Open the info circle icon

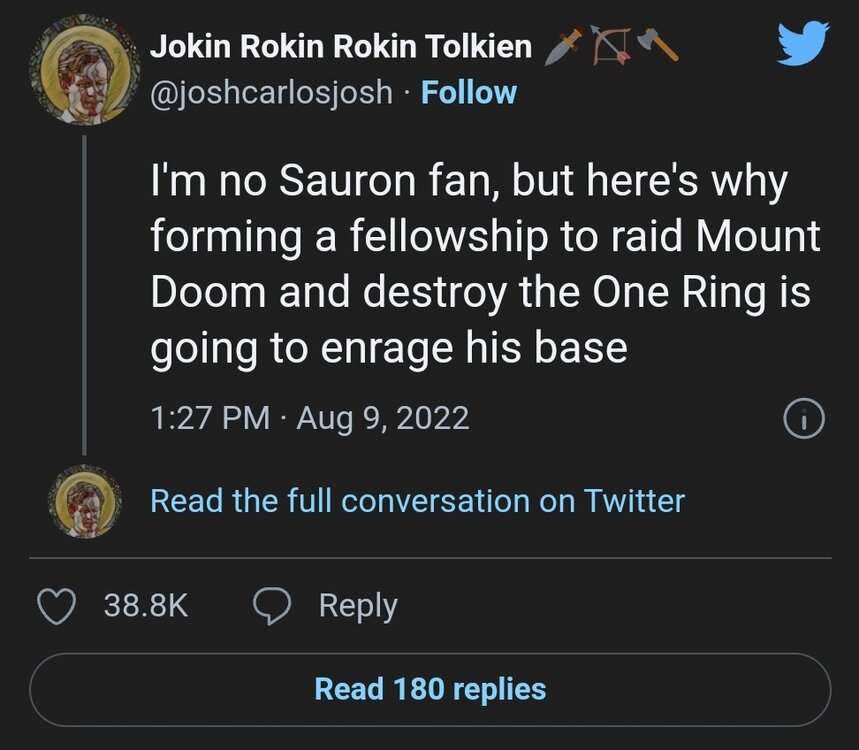tap(805, 420)
